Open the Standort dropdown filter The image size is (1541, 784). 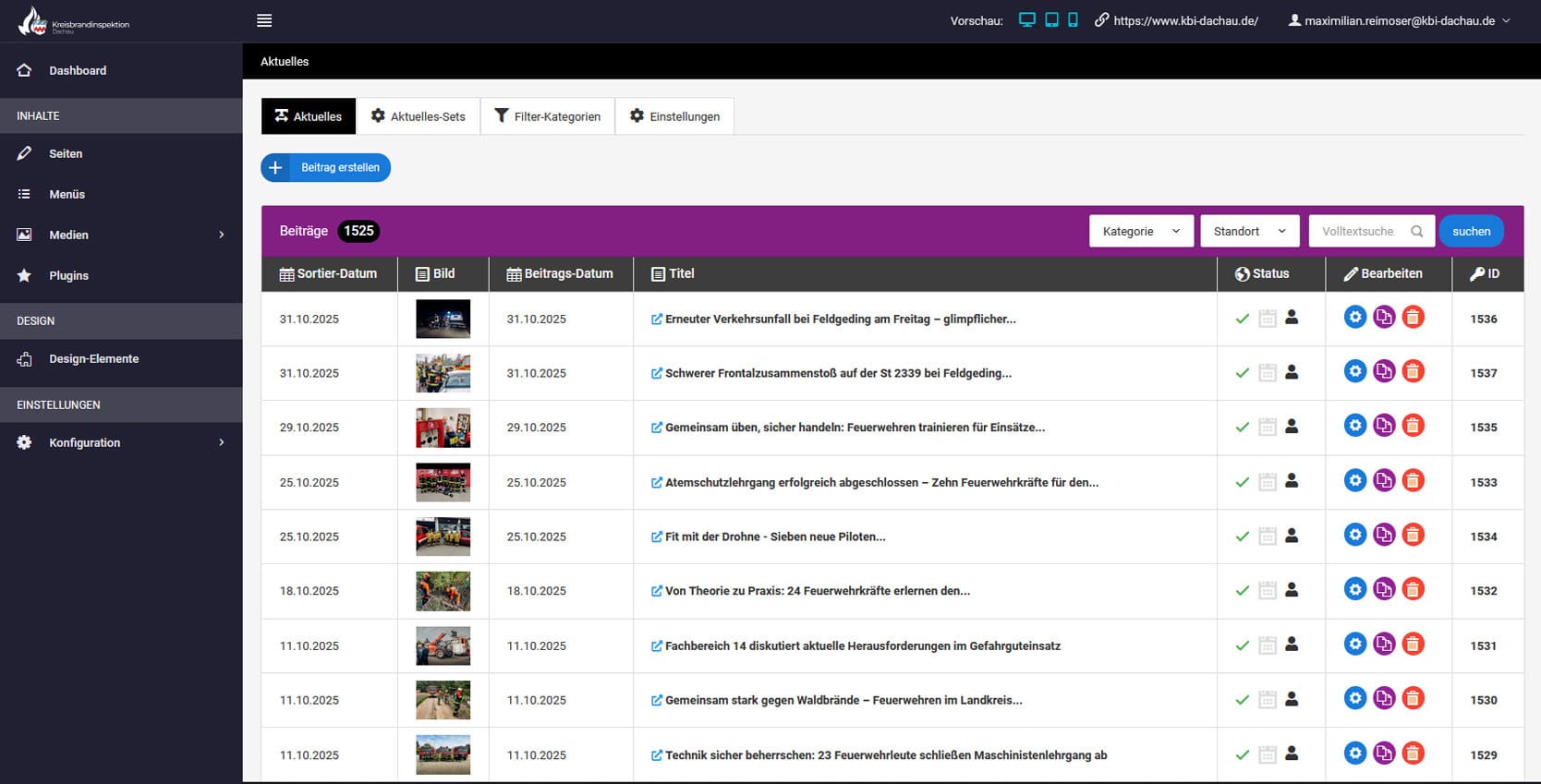[1249, 231]
